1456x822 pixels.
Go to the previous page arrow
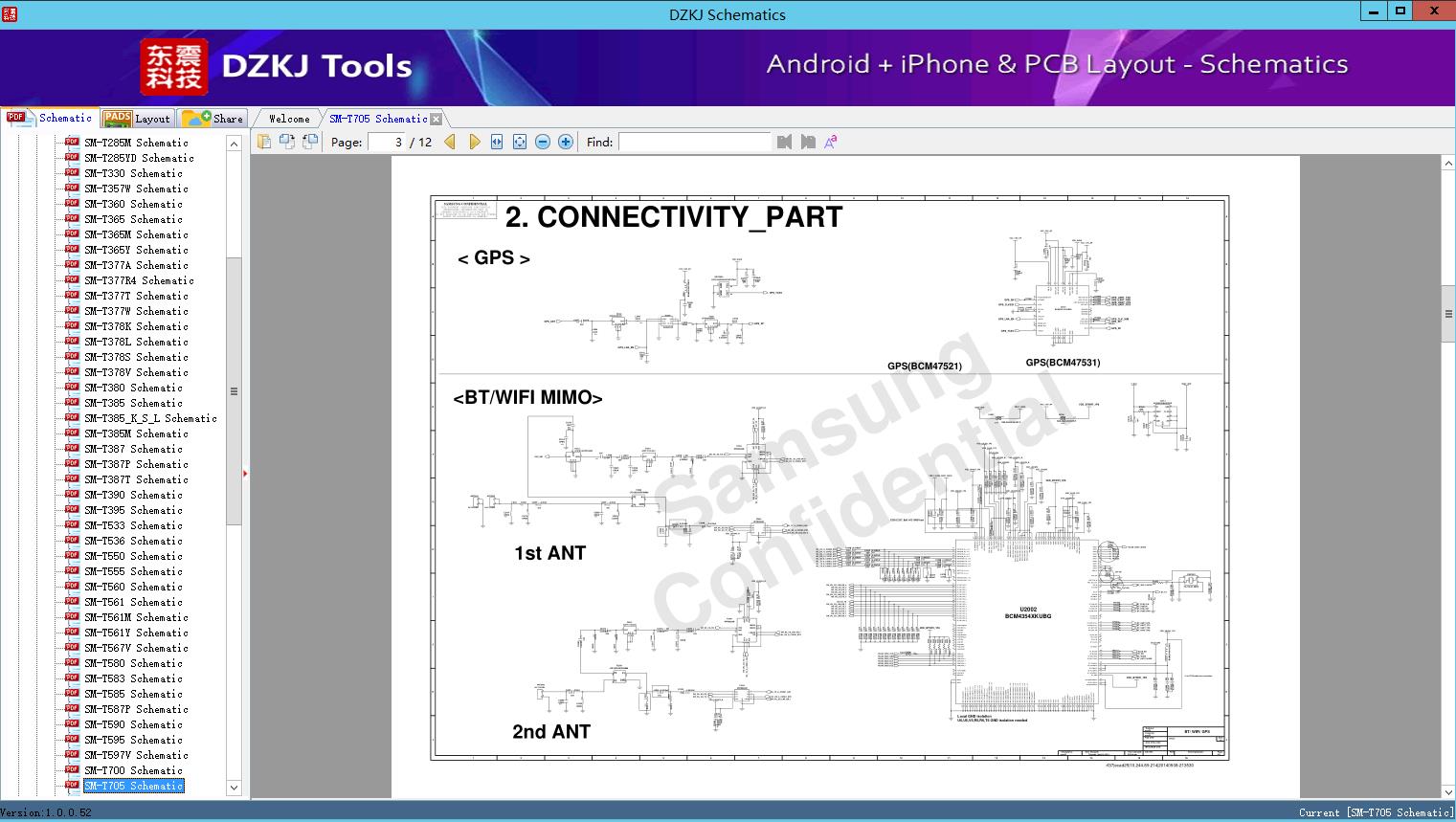(x=450, y=142)
